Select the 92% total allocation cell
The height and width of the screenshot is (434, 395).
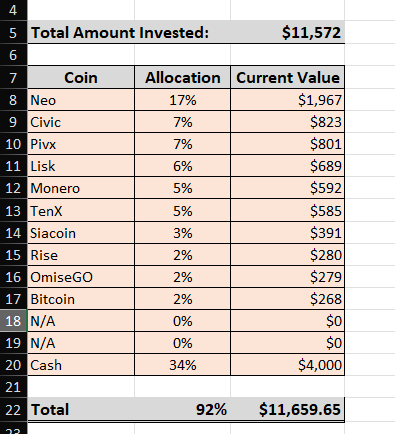tap(182, 409)
